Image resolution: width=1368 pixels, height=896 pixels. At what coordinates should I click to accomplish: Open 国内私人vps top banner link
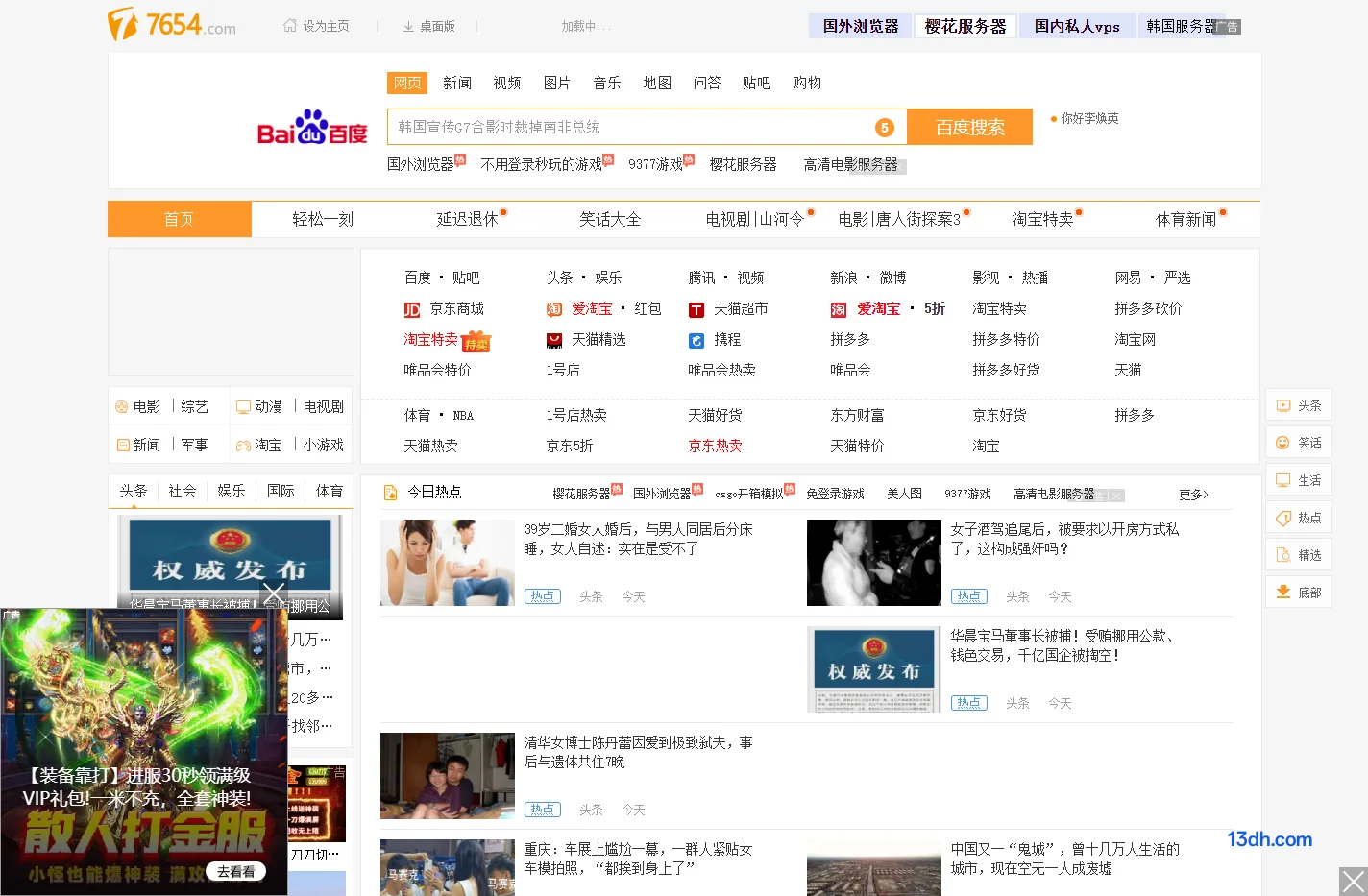1077,26
